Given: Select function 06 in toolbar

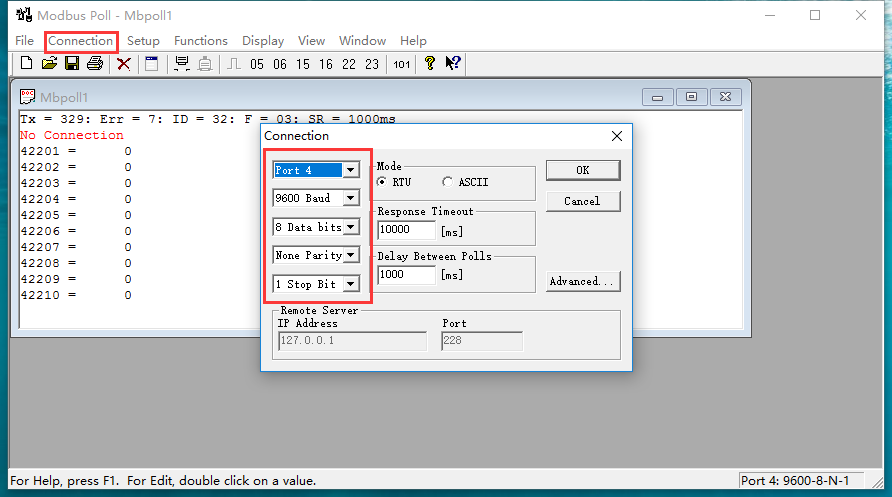Looking at the screenshot, I should click(280, 64).
